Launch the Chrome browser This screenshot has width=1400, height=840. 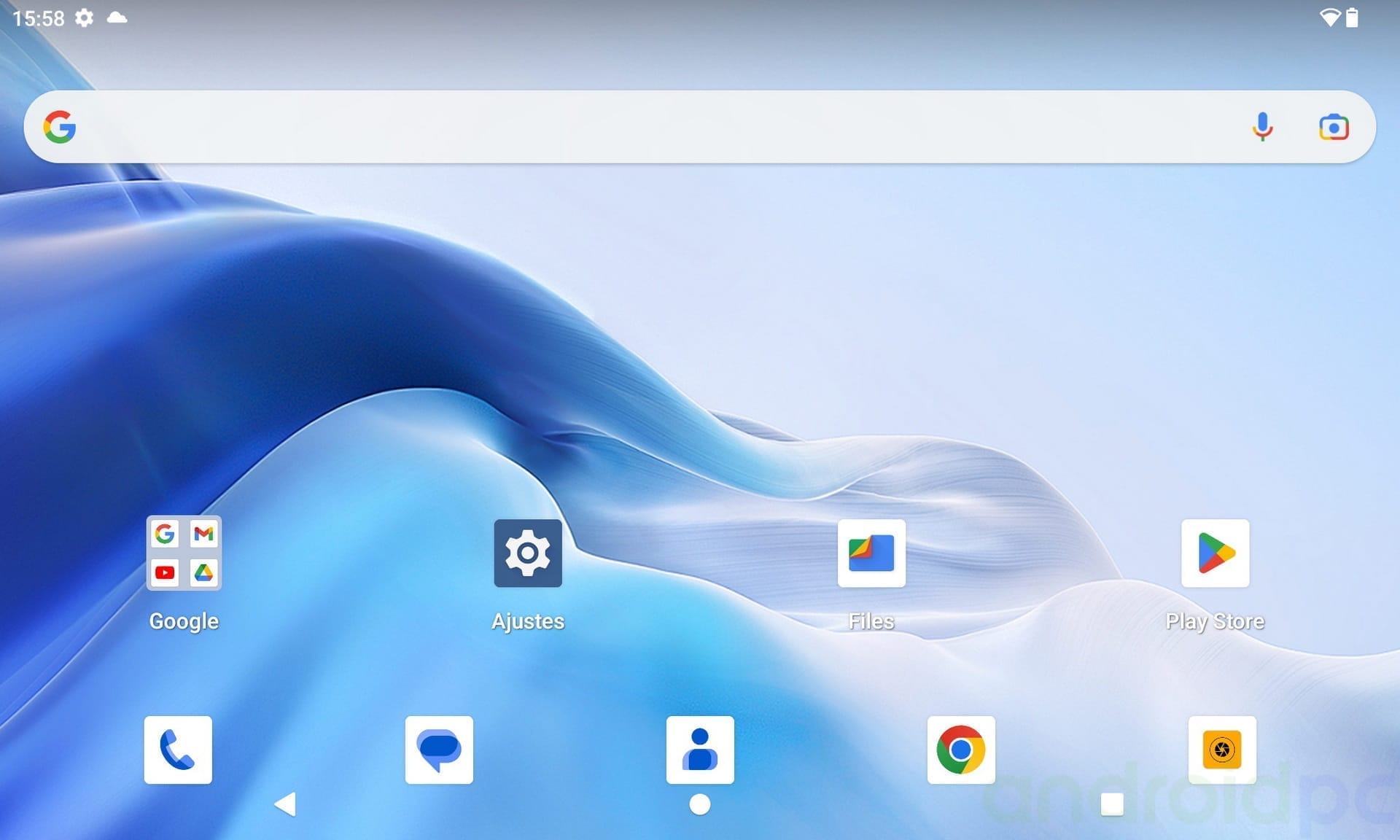(x=961, y=750)
